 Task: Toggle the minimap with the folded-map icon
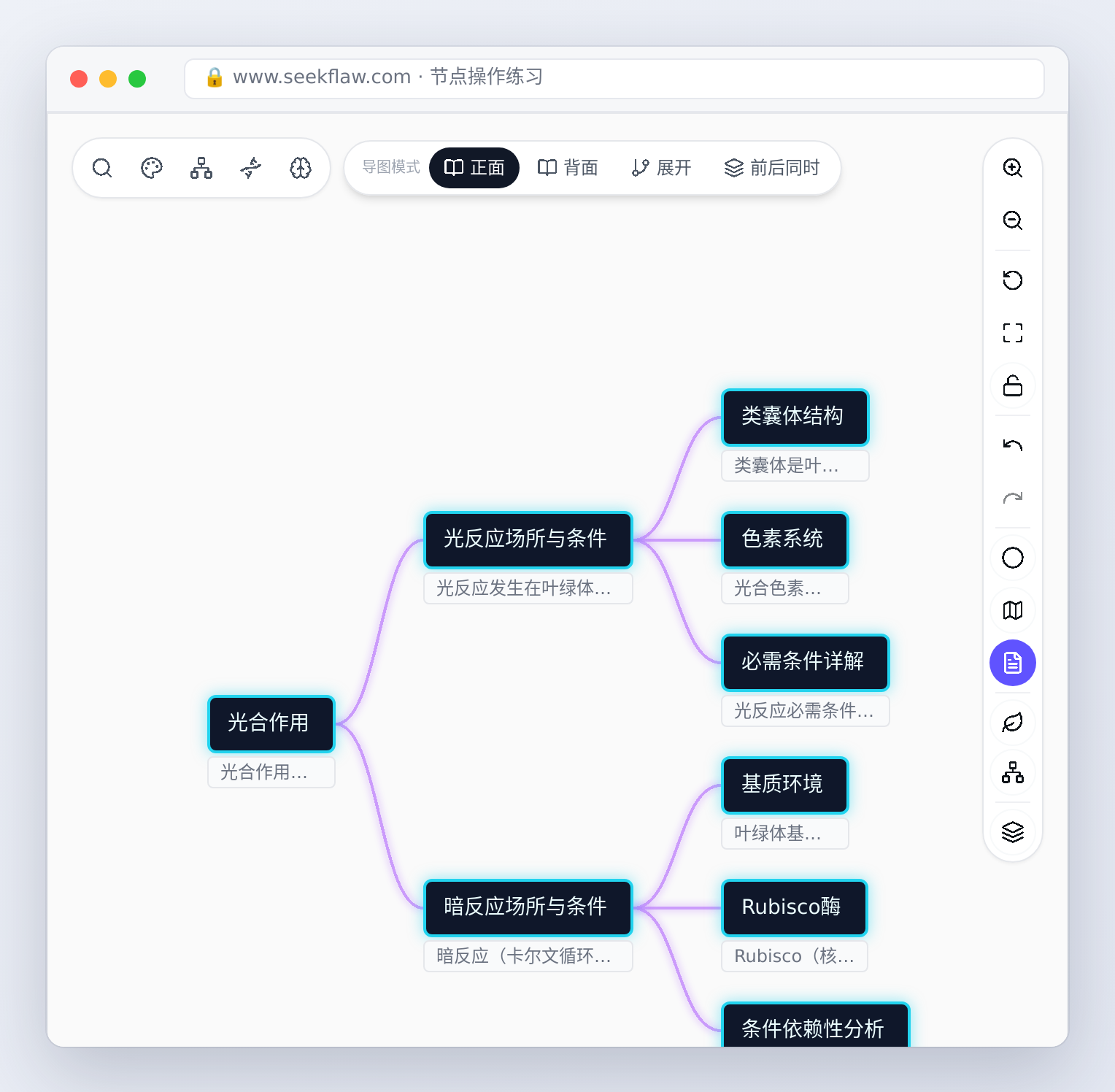pos(1013,610)
